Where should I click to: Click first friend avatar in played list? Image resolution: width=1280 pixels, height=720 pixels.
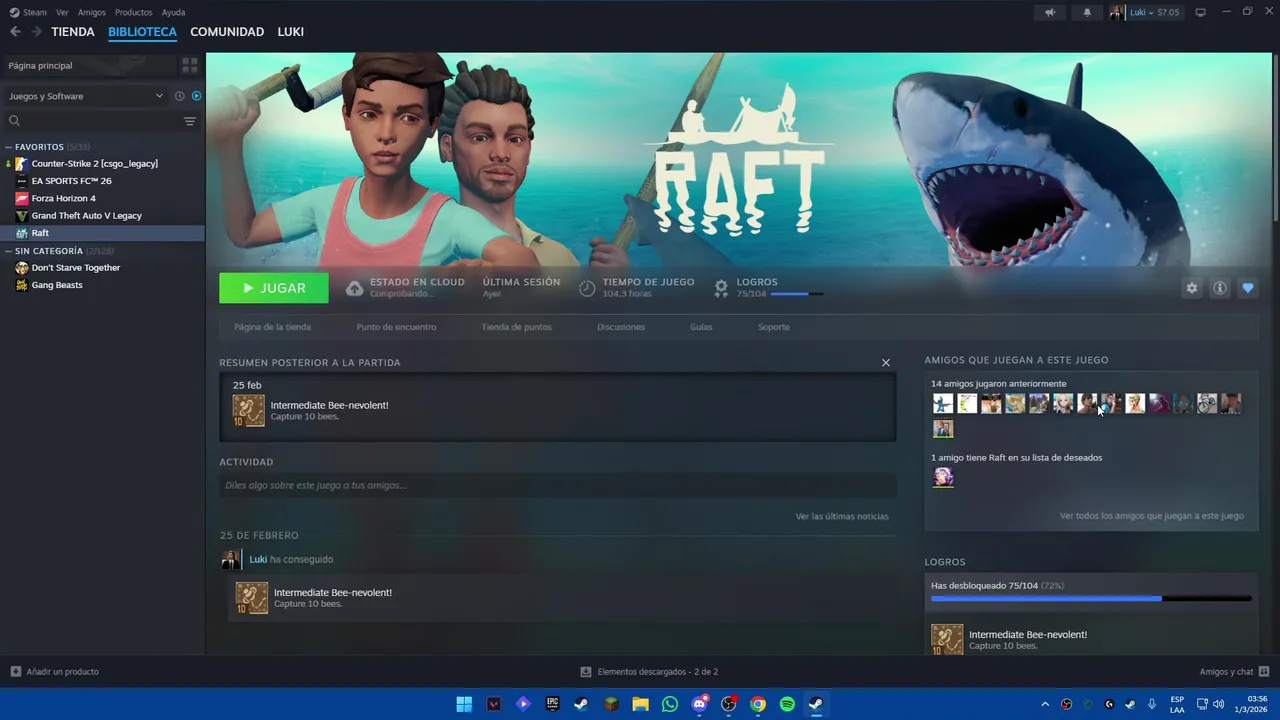pyautogui.click(x=943, y=403)
